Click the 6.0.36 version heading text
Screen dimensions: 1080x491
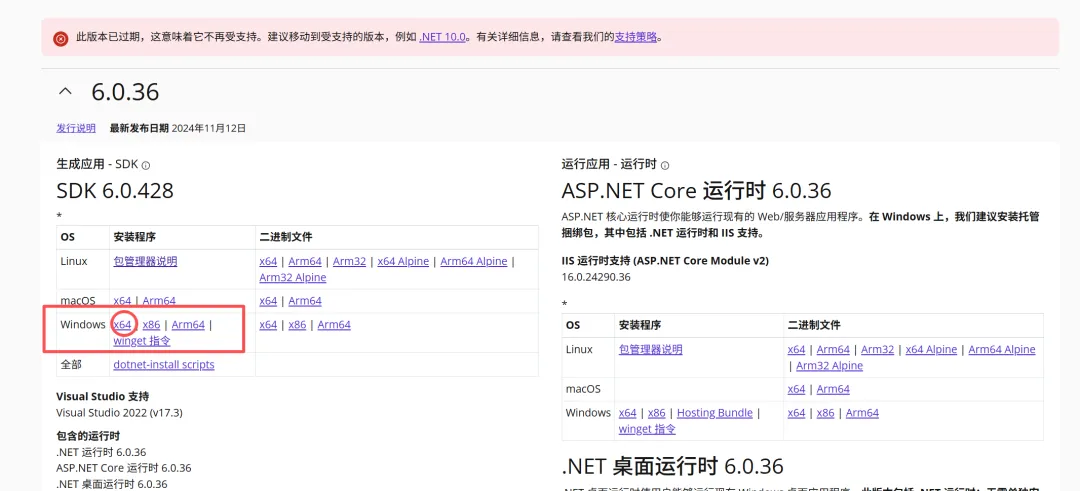coord(125,92)
